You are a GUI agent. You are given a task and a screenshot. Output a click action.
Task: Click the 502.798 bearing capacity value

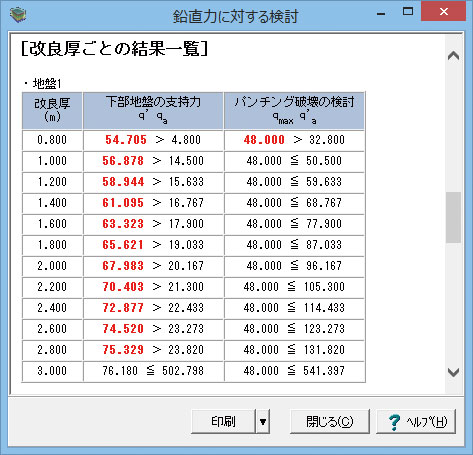pyautogui.click(x=183, y=371)
